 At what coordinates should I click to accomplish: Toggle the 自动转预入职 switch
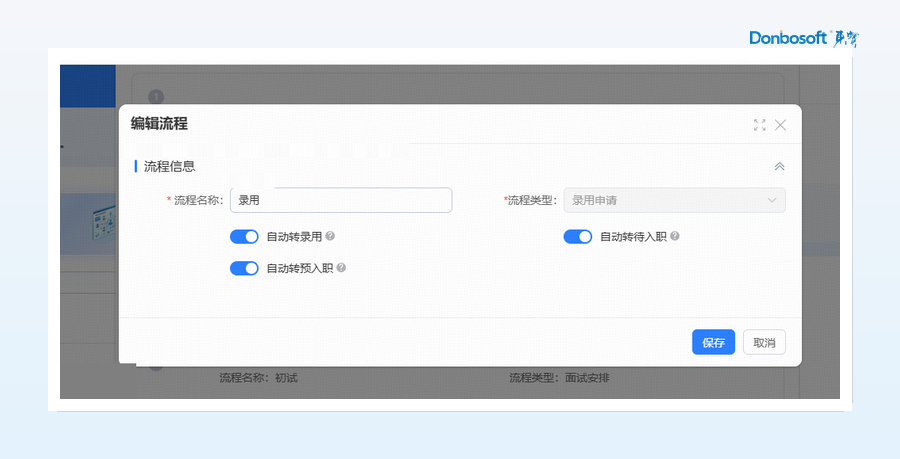click(x=245, y=268)
